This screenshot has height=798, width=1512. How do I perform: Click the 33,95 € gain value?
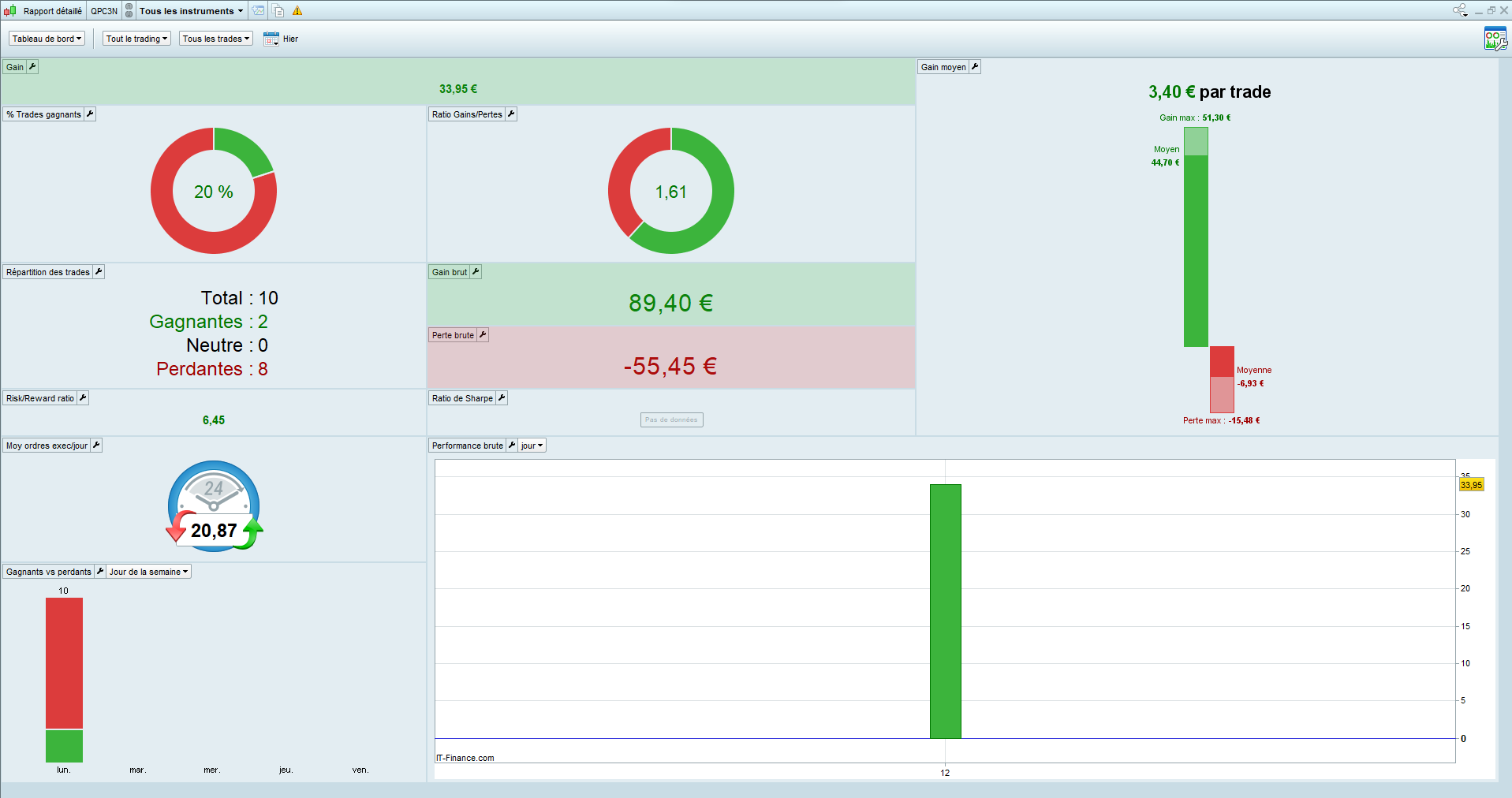458,89
